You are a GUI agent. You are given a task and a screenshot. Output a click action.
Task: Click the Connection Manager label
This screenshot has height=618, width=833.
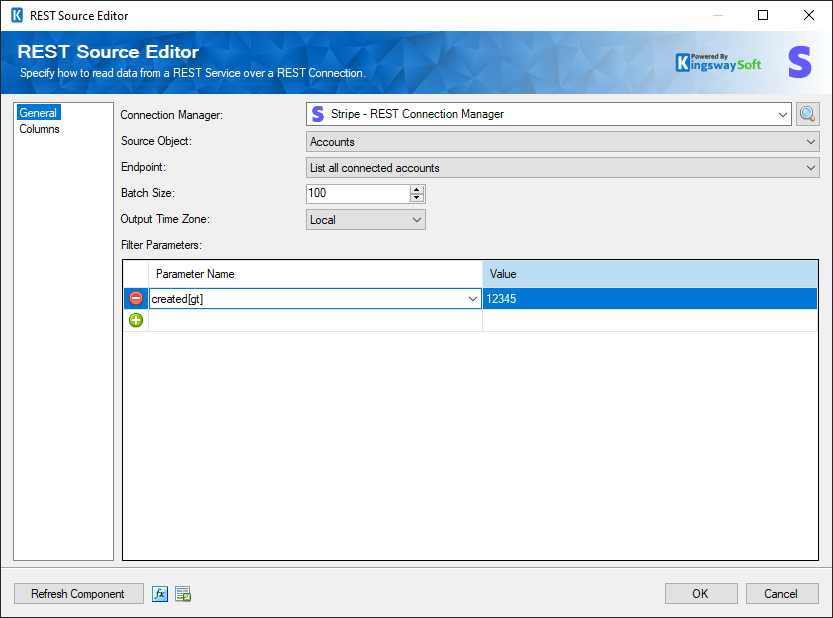click(172, 115)
